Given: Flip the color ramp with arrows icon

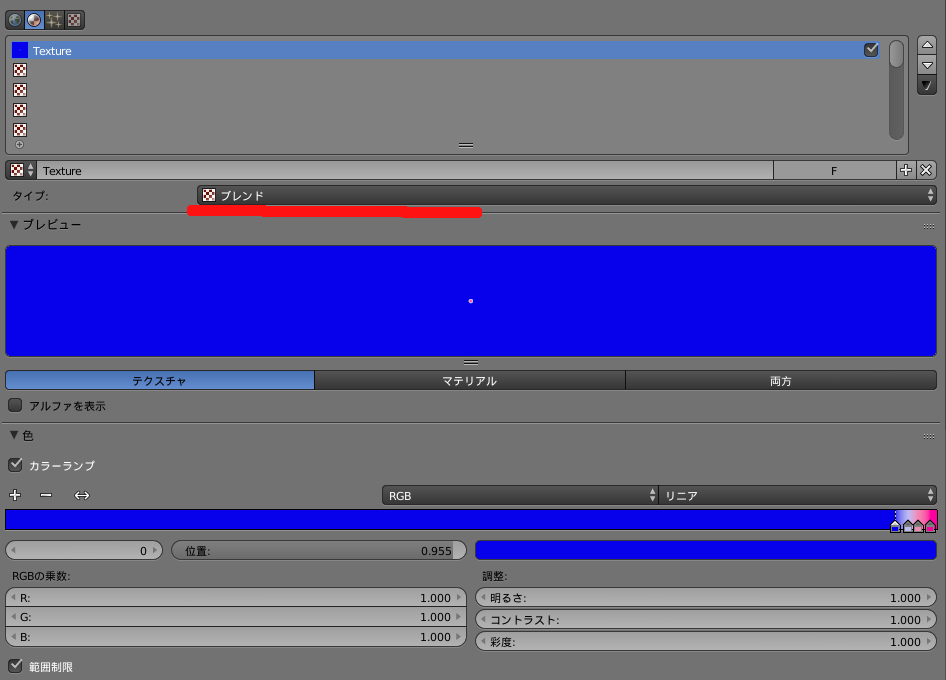Looking at the screenshot, I should click(x=81, y=495).
